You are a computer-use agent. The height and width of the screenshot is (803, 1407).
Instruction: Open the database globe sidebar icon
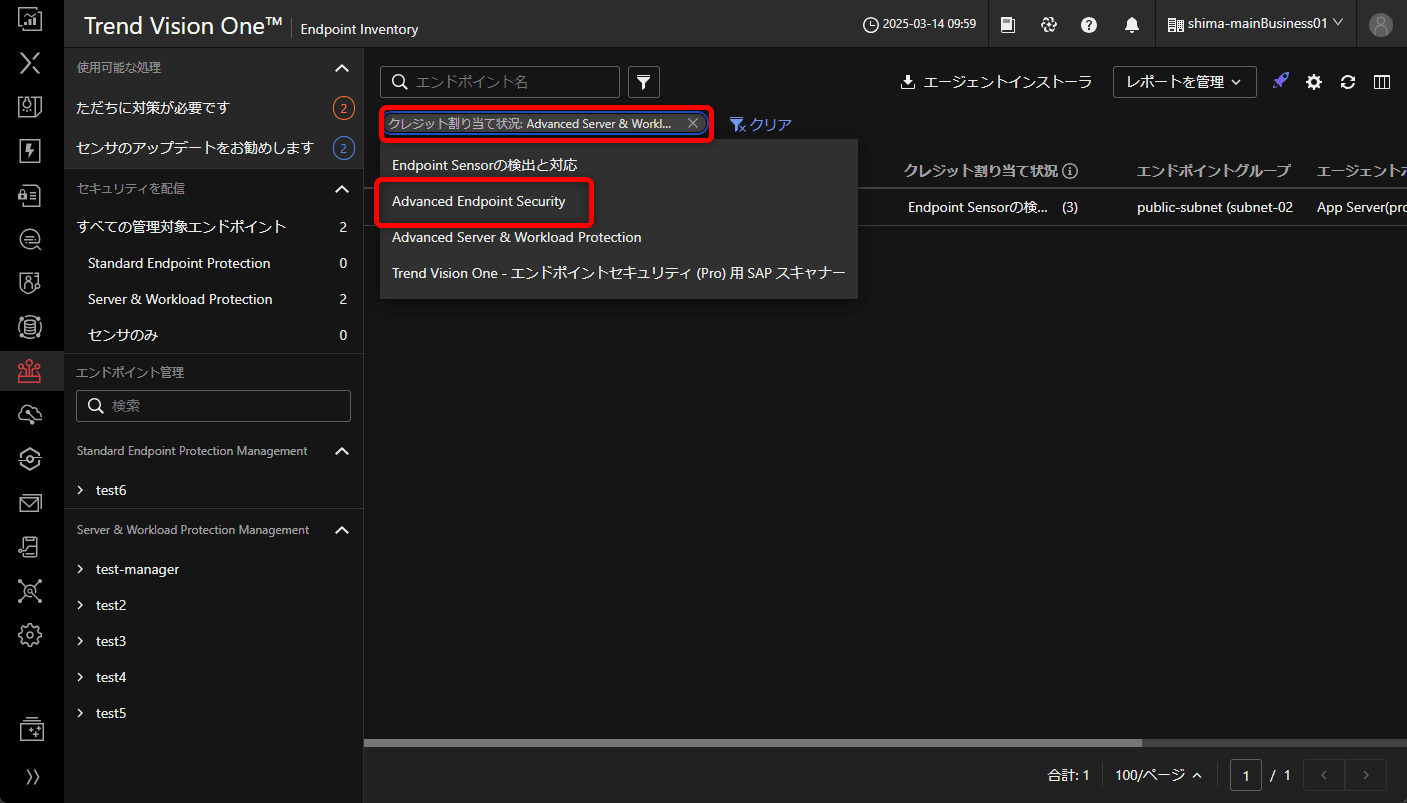coord(31,327)
